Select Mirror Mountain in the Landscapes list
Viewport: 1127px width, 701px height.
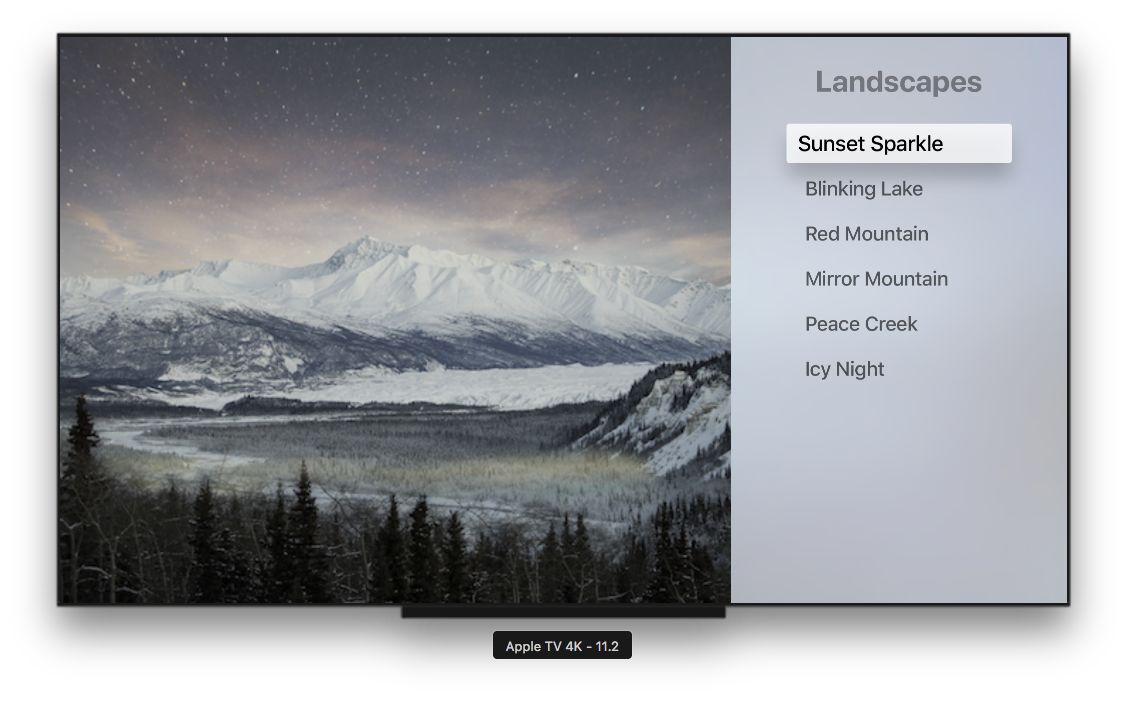[876, 279]
